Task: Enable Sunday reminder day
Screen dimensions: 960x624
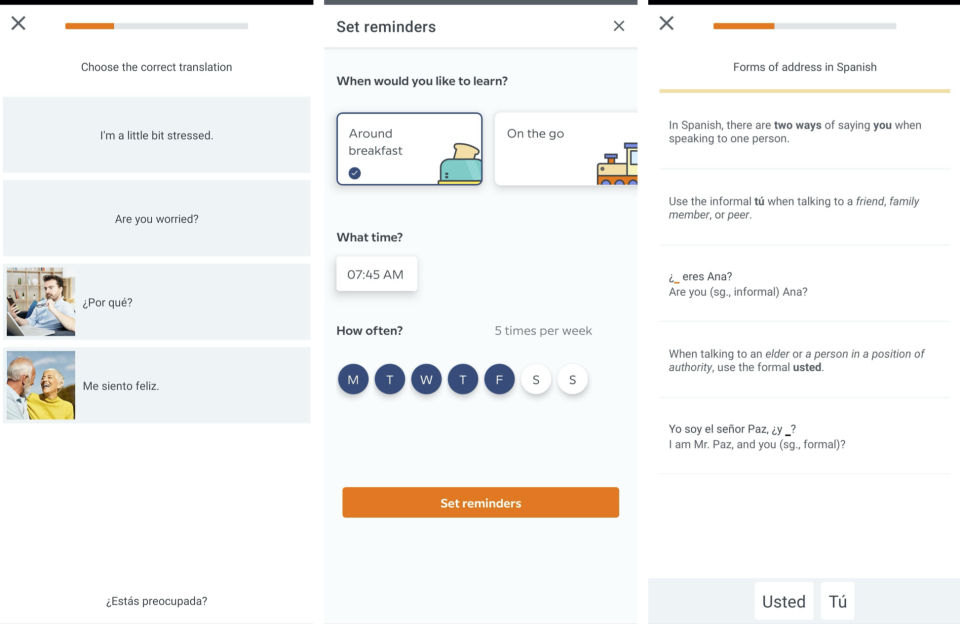Action: [x=573, y=379]
